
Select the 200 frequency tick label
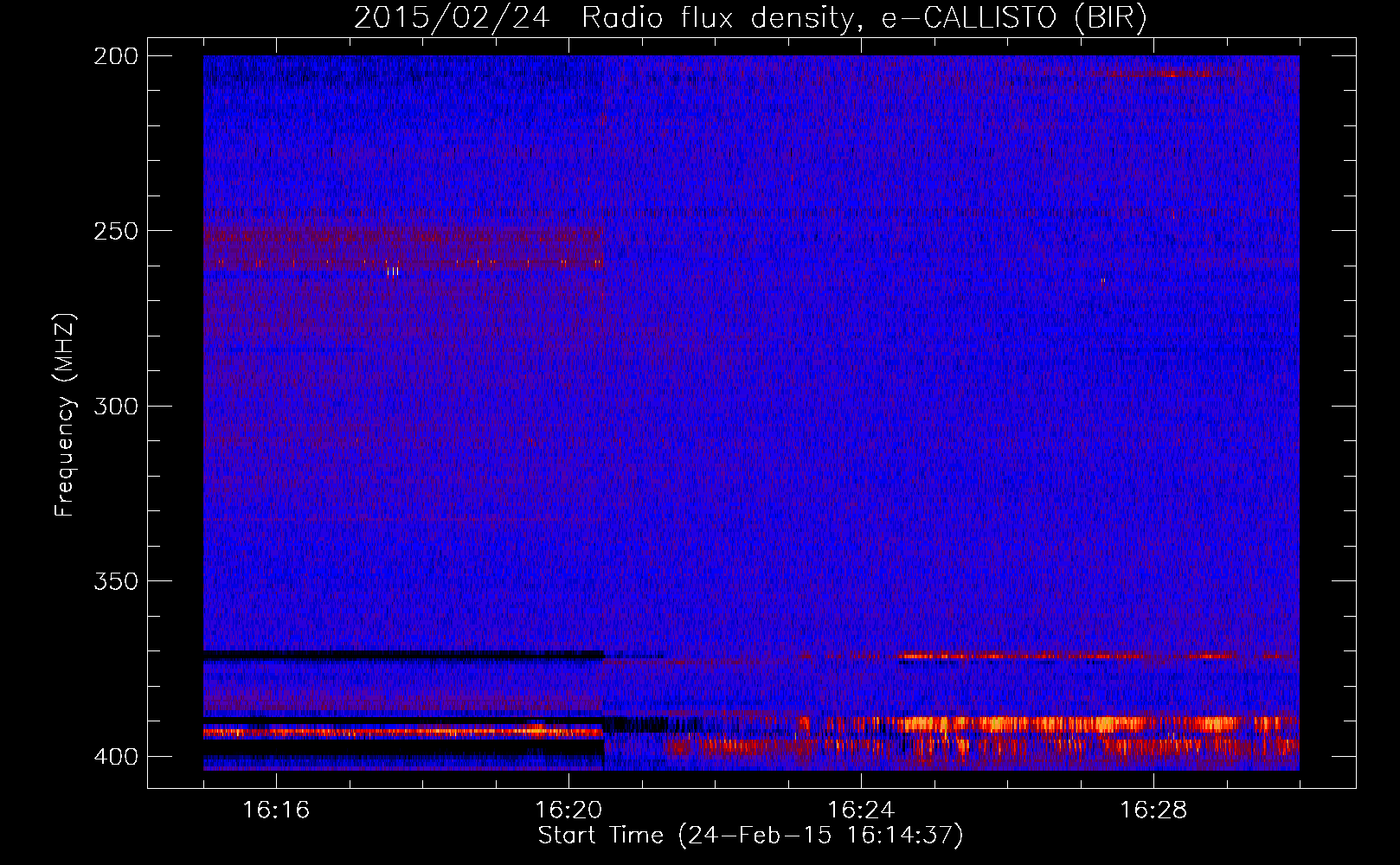click(x=116, y=56)
